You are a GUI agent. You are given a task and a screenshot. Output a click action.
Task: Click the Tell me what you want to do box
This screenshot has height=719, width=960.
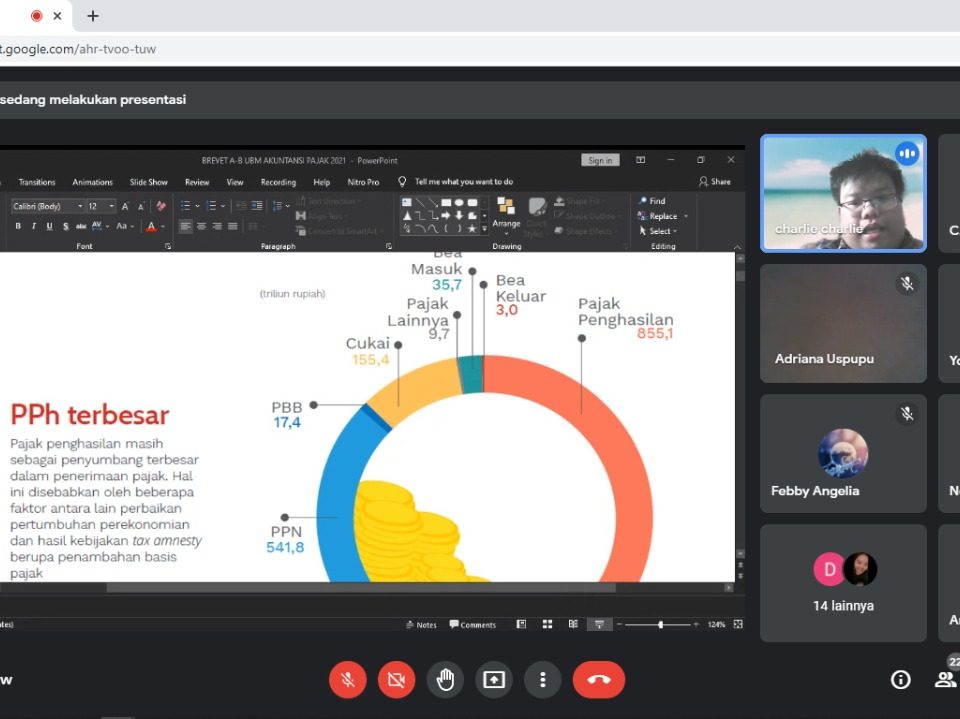(463, 182)
